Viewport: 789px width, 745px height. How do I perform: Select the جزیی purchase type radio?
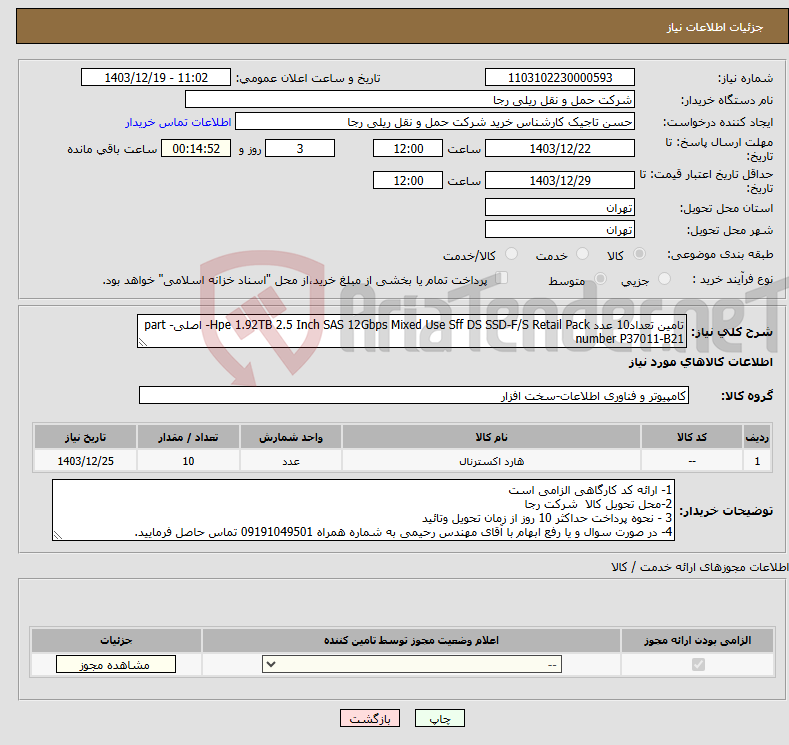coord(664,279)
